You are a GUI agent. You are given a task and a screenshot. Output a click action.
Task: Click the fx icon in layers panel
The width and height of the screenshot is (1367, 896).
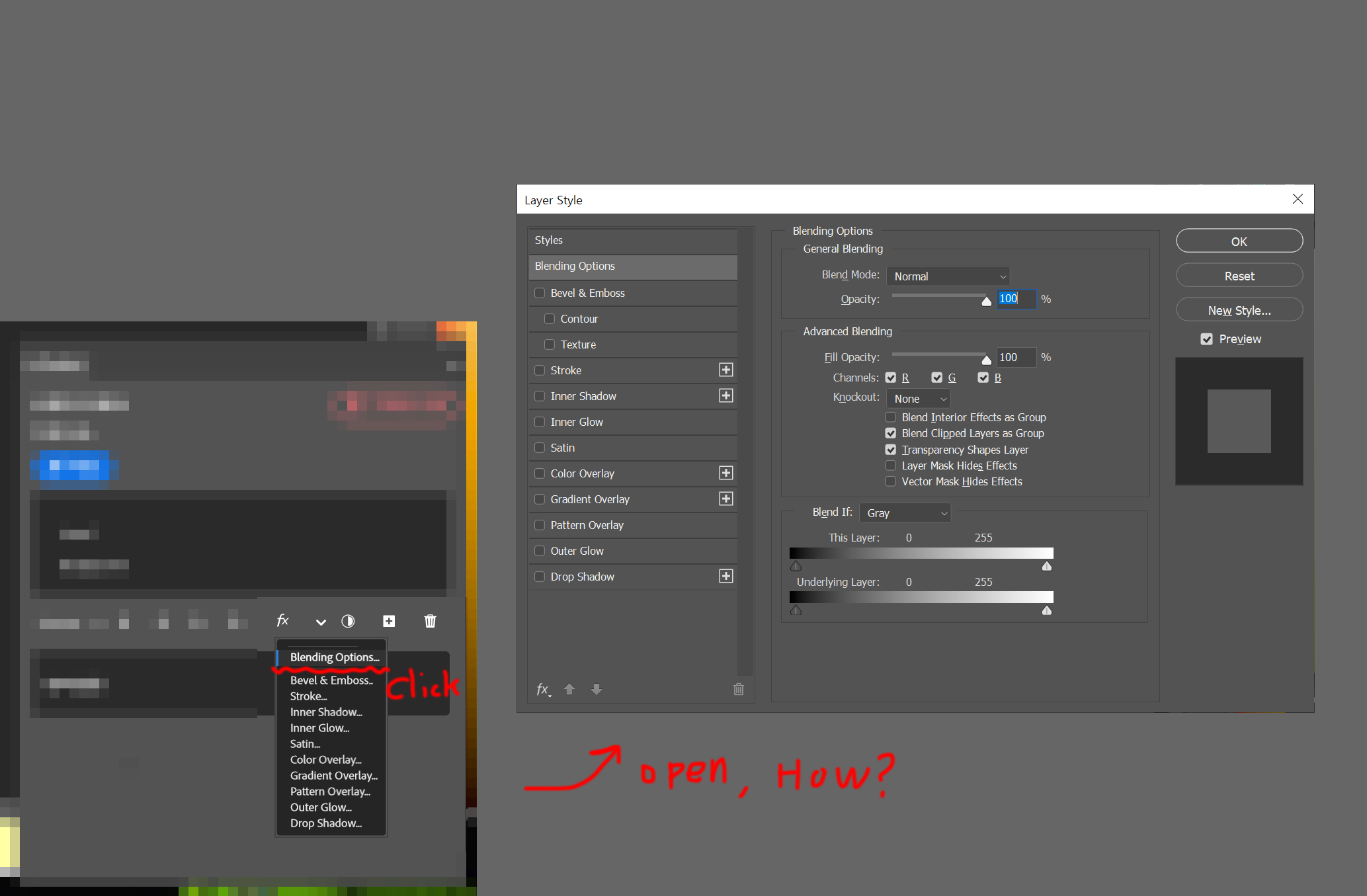(x=282, y=620)
